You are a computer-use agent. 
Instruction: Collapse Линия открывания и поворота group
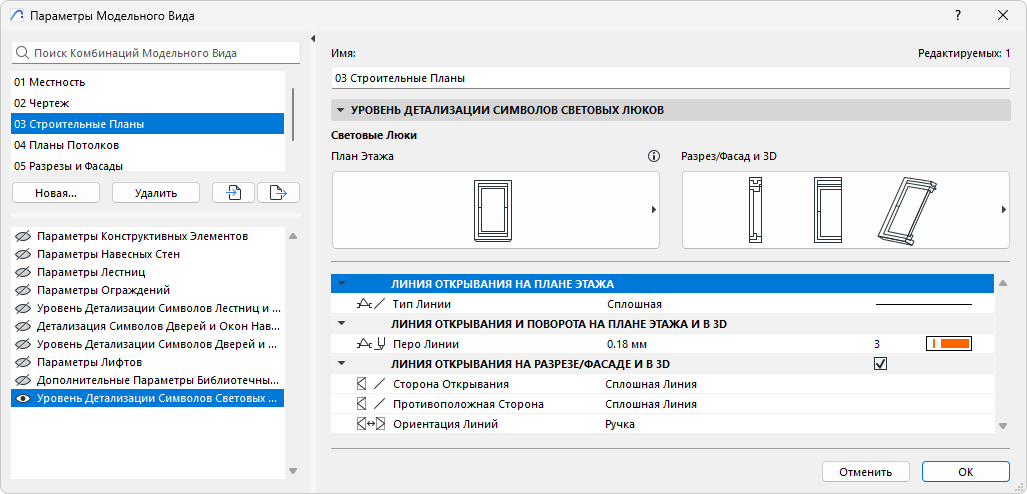[x=341, y=324]
